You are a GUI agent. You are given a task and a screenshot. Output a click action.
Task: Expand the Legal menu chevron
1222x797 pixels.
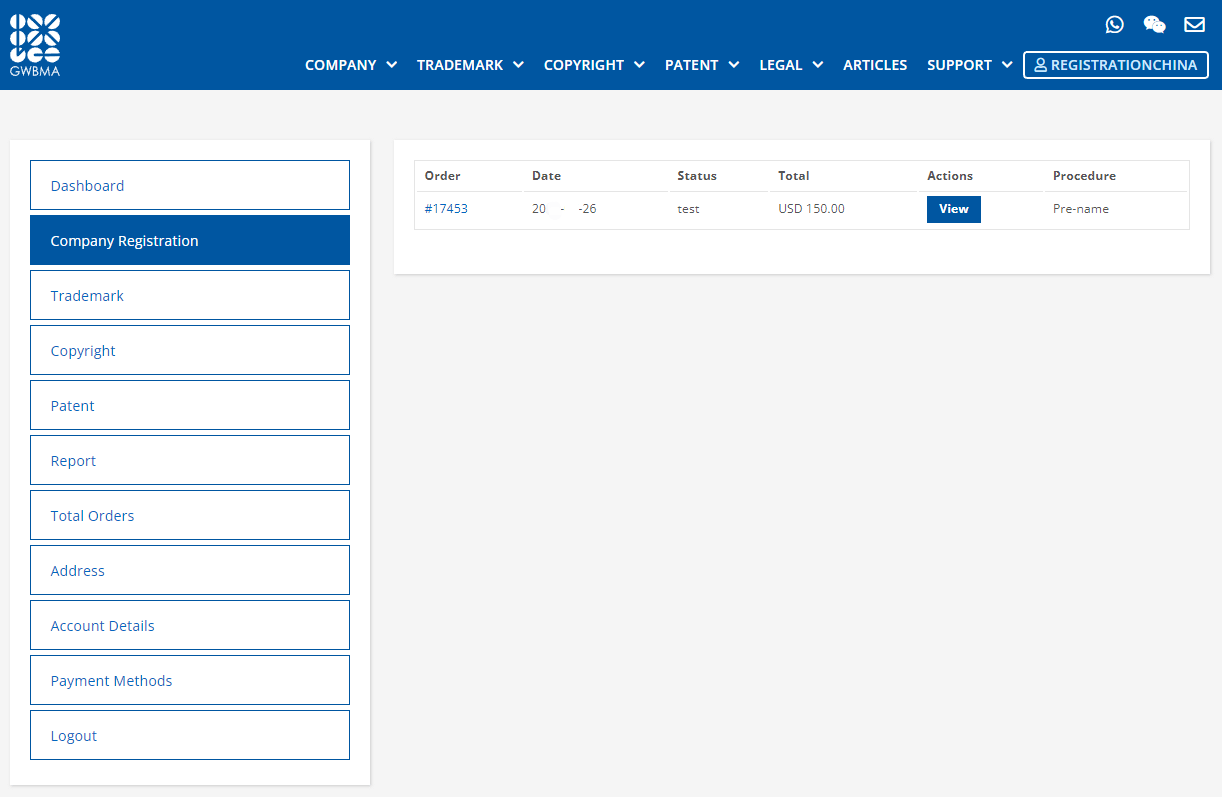click(x=818, y=65)
